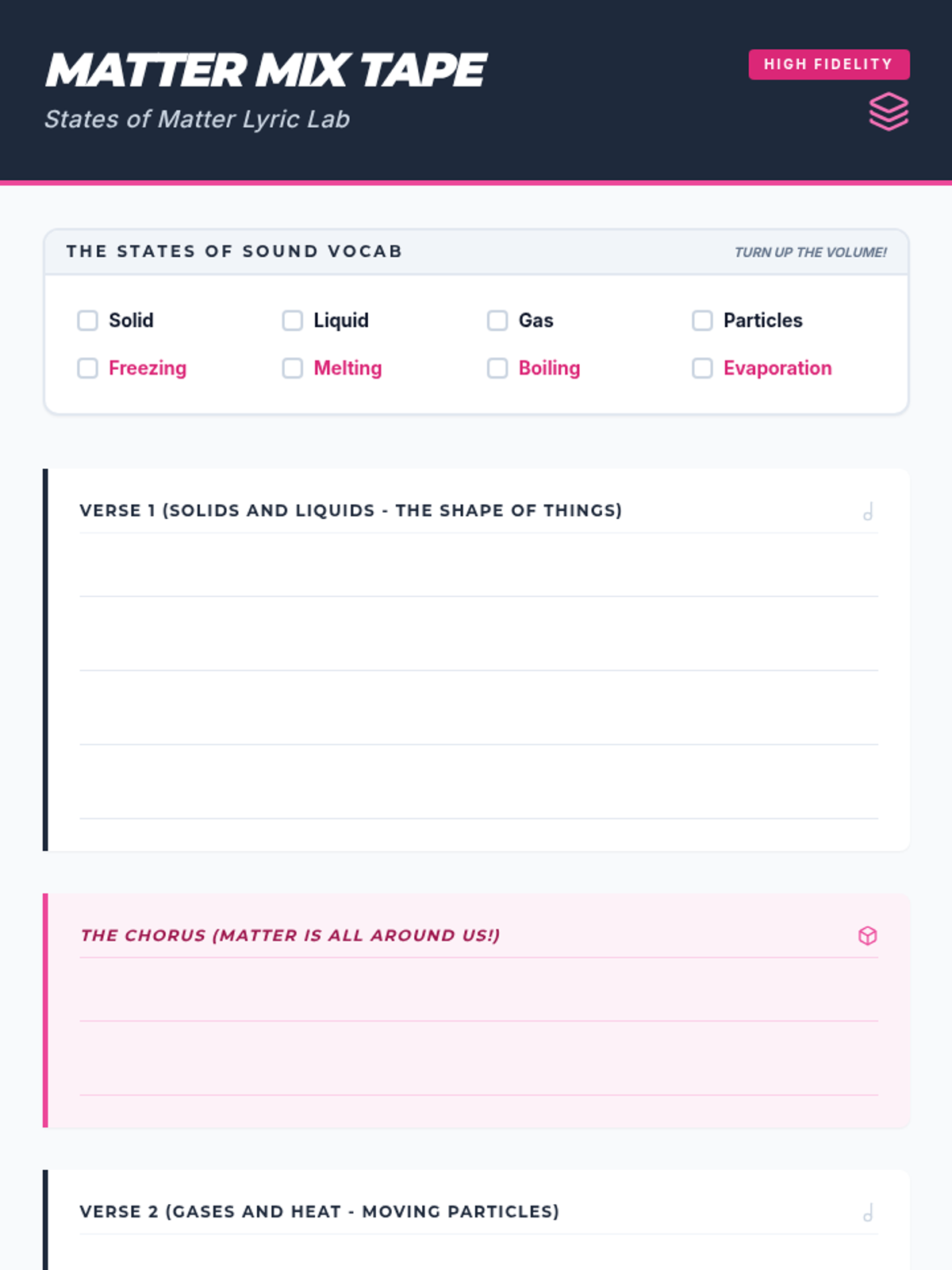Tick the Liquid checkbox
The height and width of the screenshot is (1270, 952).
(293, 321)
